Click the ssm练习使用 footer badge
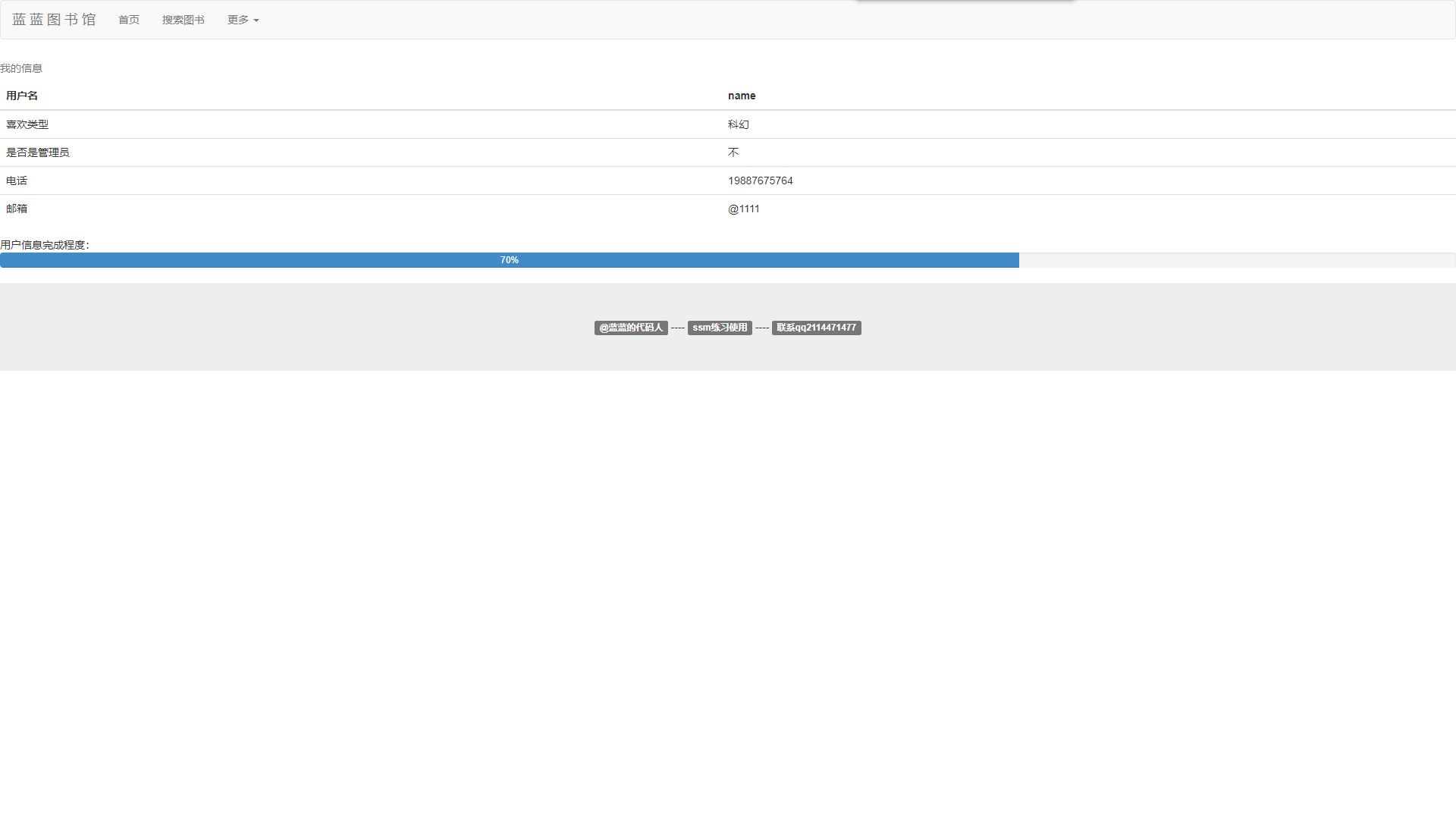Screen dimensions: 1456x819 pos(720,328)
